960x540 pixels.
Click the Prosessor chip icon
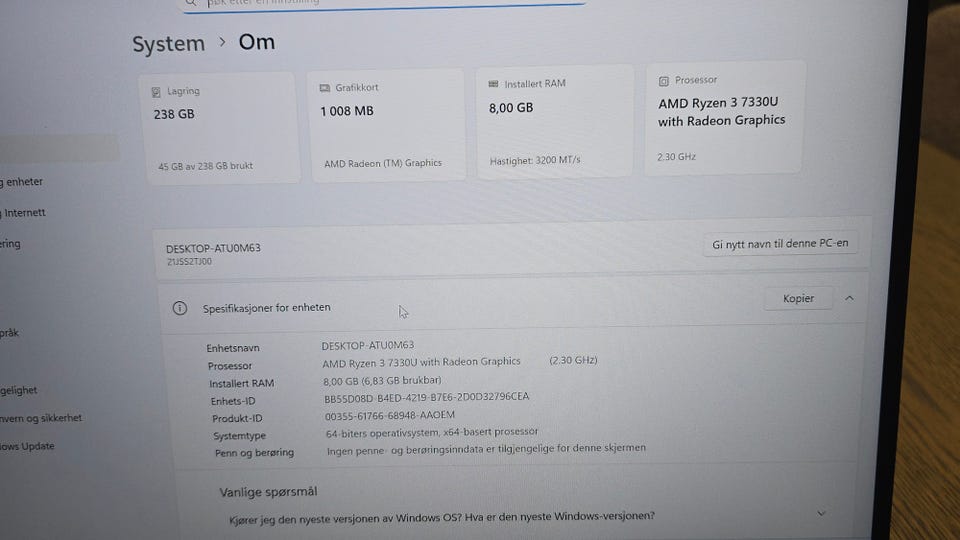point(664,81)
